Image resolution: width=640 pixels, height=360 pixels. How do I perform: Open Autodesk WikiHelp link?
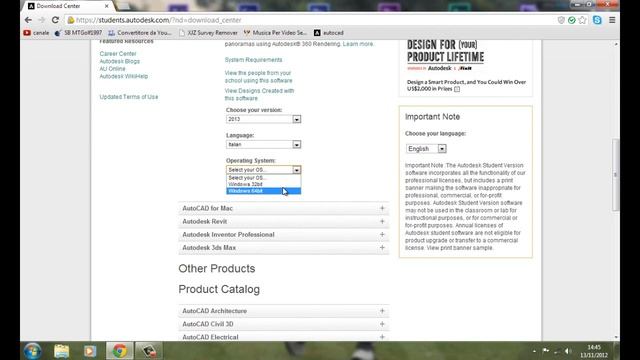124,76
